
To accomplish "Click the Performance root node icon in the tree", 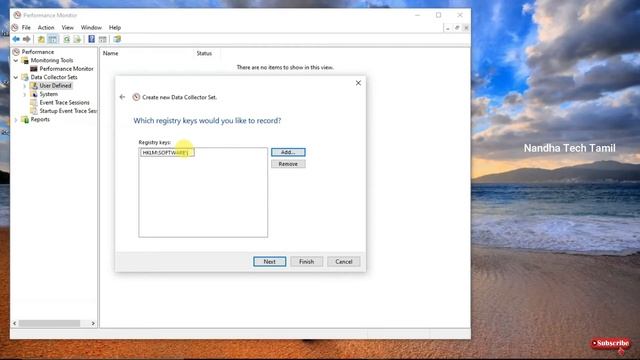I will point(16,52).
